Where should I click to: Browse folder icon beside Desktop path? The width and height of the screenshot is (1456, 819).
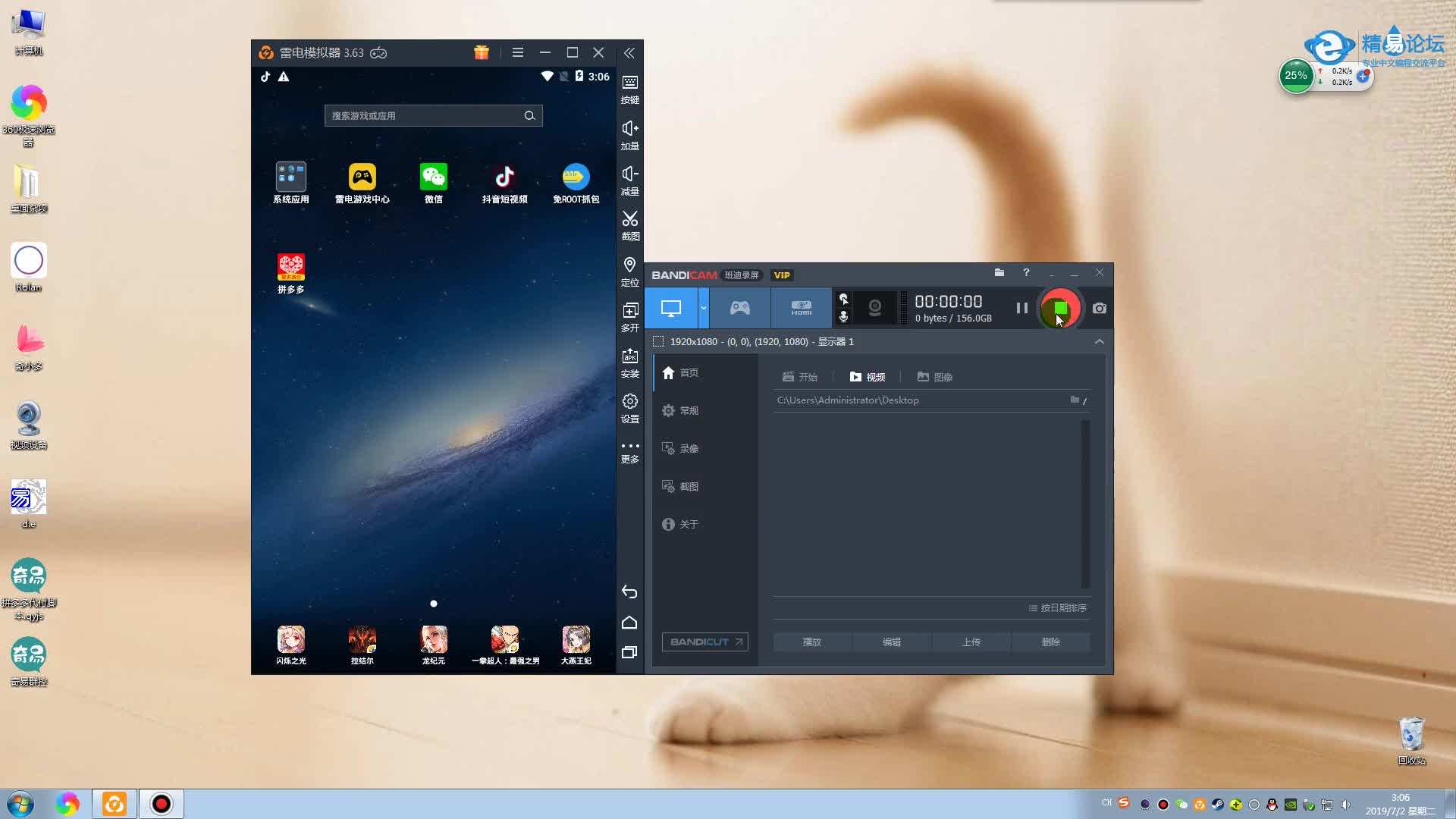pyautogui.click(x=1075, y=400)
